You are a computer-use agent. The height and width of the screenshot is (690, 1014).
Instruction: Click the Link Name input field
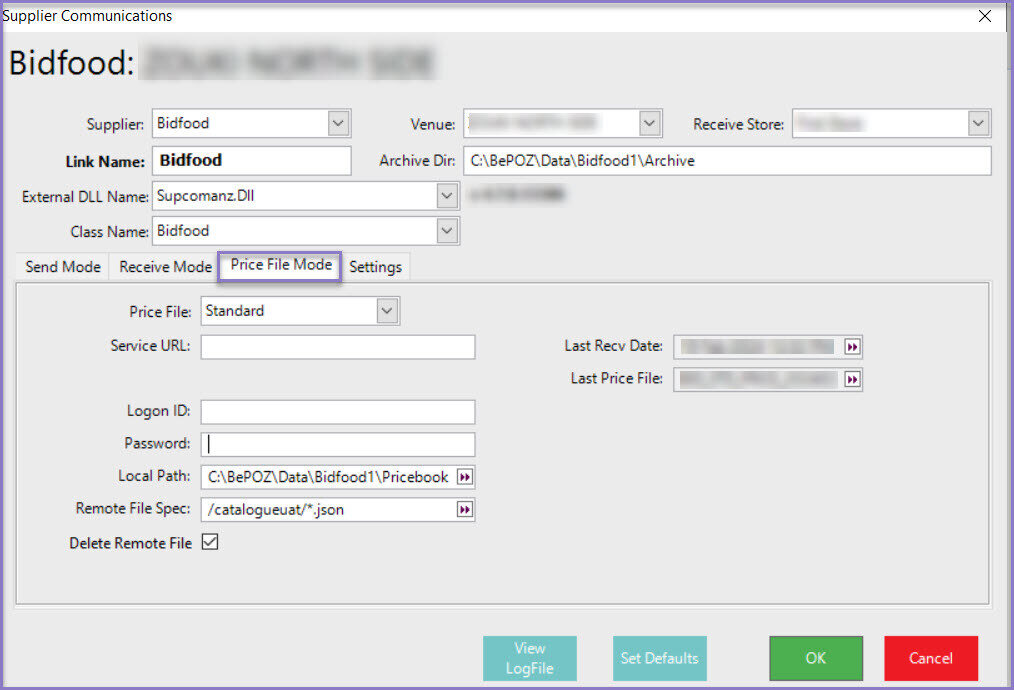[x=252, y=160]
